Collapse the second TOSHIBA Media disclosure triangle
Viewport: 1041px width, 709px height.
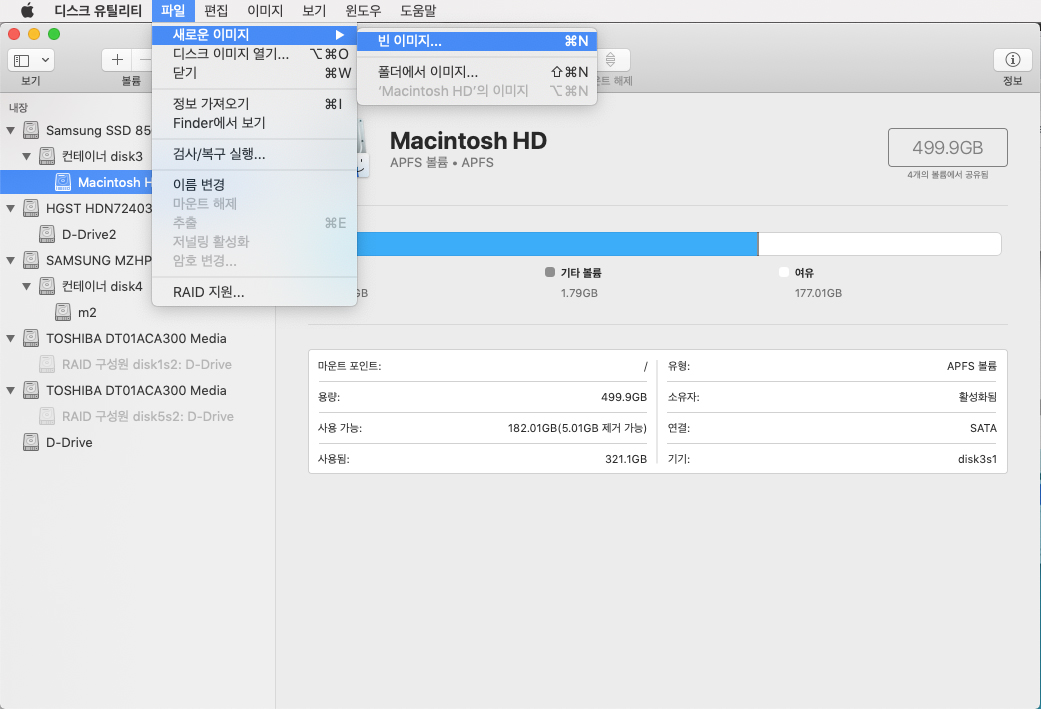tap(11, 390)
